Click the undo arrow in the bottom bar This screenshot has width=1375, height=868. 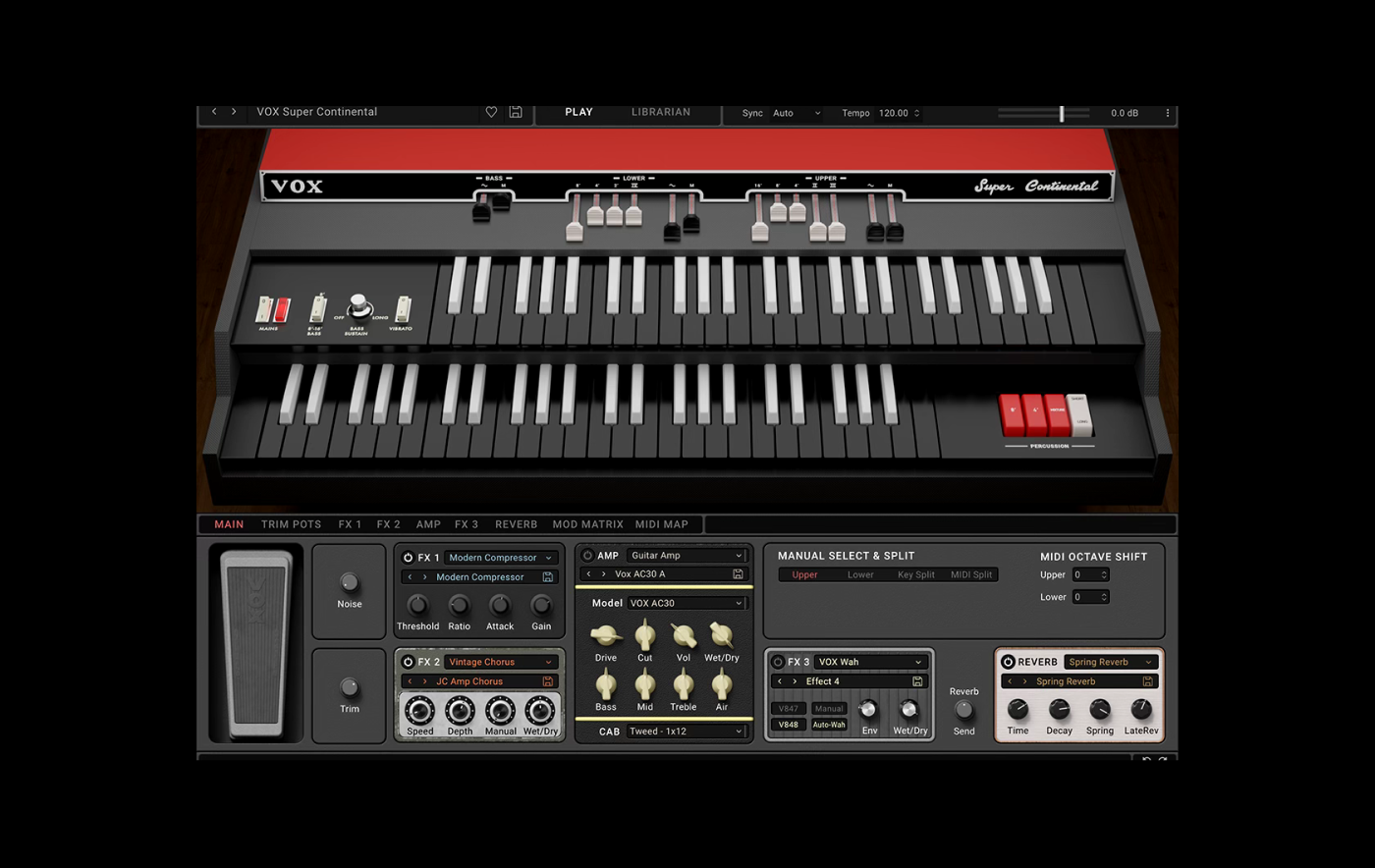1146,760
